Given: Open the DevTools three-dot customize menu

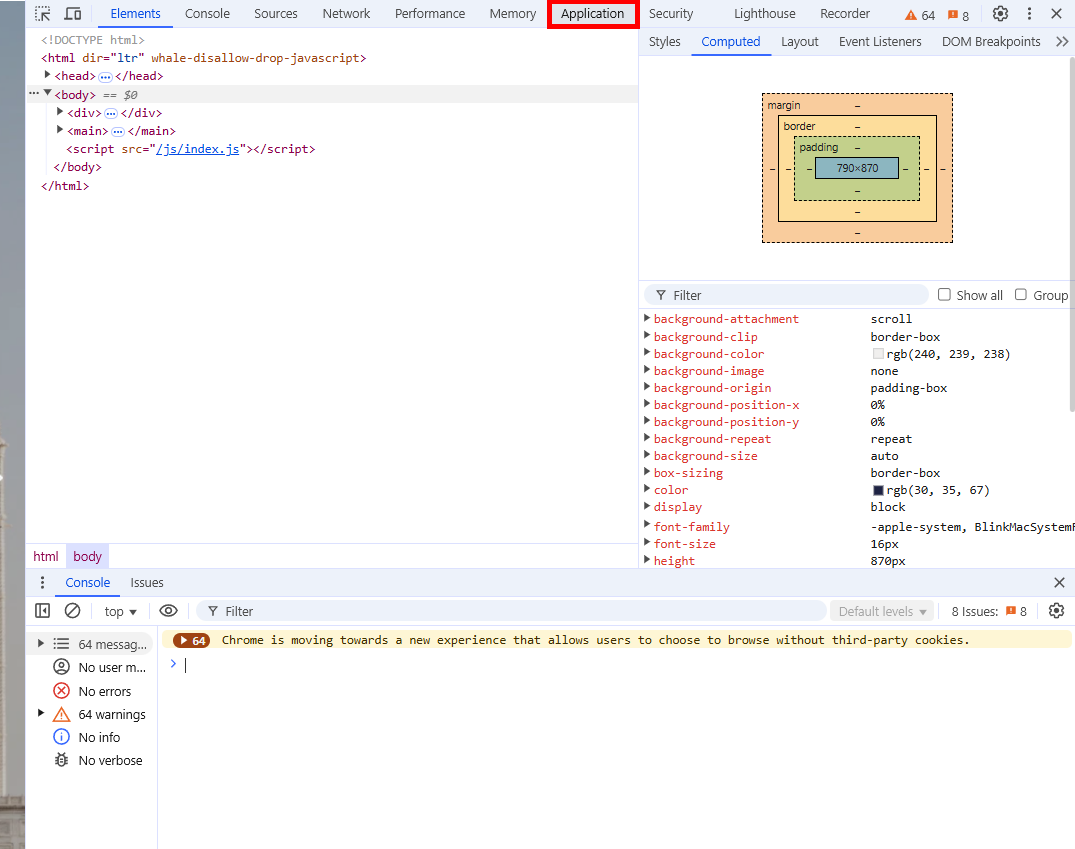Looking at the screenshot, I should (1029, 14).
